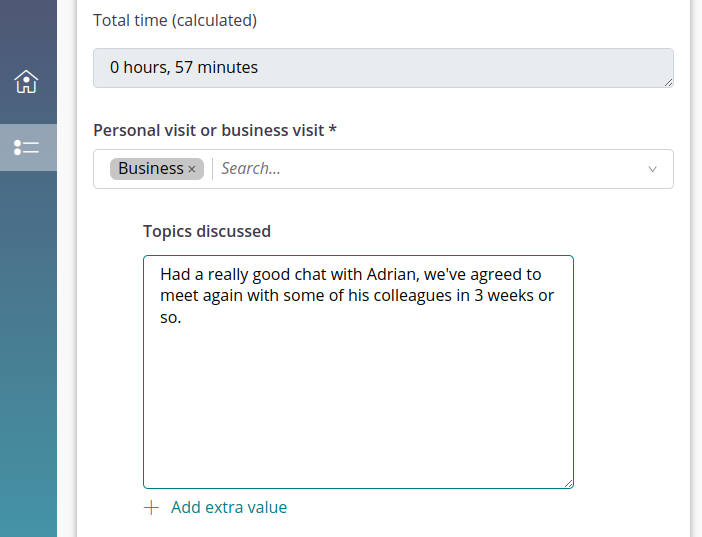Place cursor after "so." in notes

coord(183,318)
